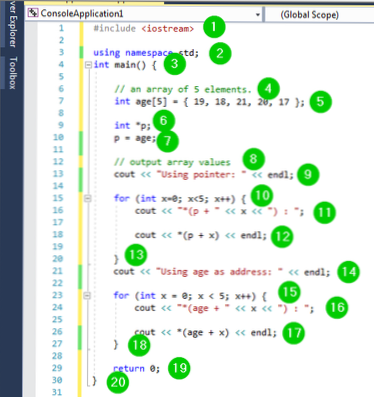
Task: Click the int age[5] array declaration
Action: point(209,102)
